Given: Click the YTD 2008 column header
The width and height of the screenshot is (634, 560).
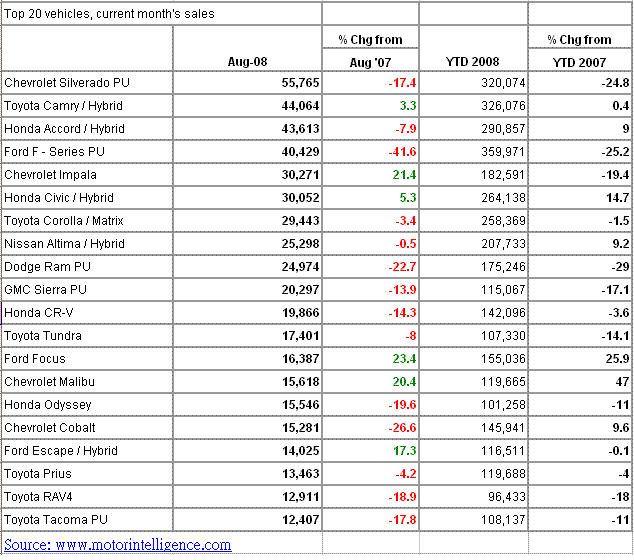Looking at the screenshot, I should click(x=473, y=49).
